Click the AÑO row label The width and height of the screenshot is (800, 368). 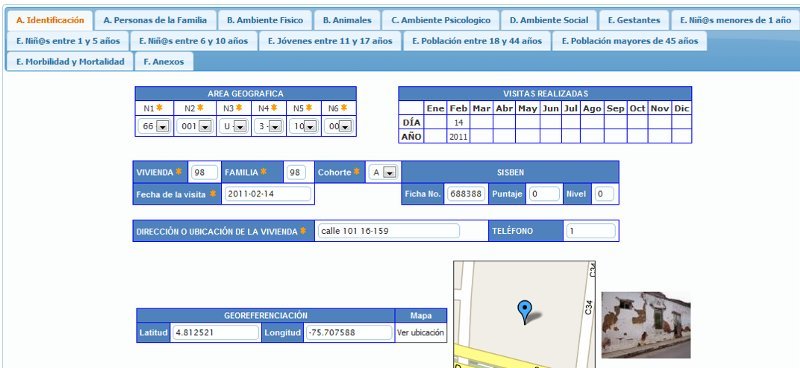click(411, 137)
